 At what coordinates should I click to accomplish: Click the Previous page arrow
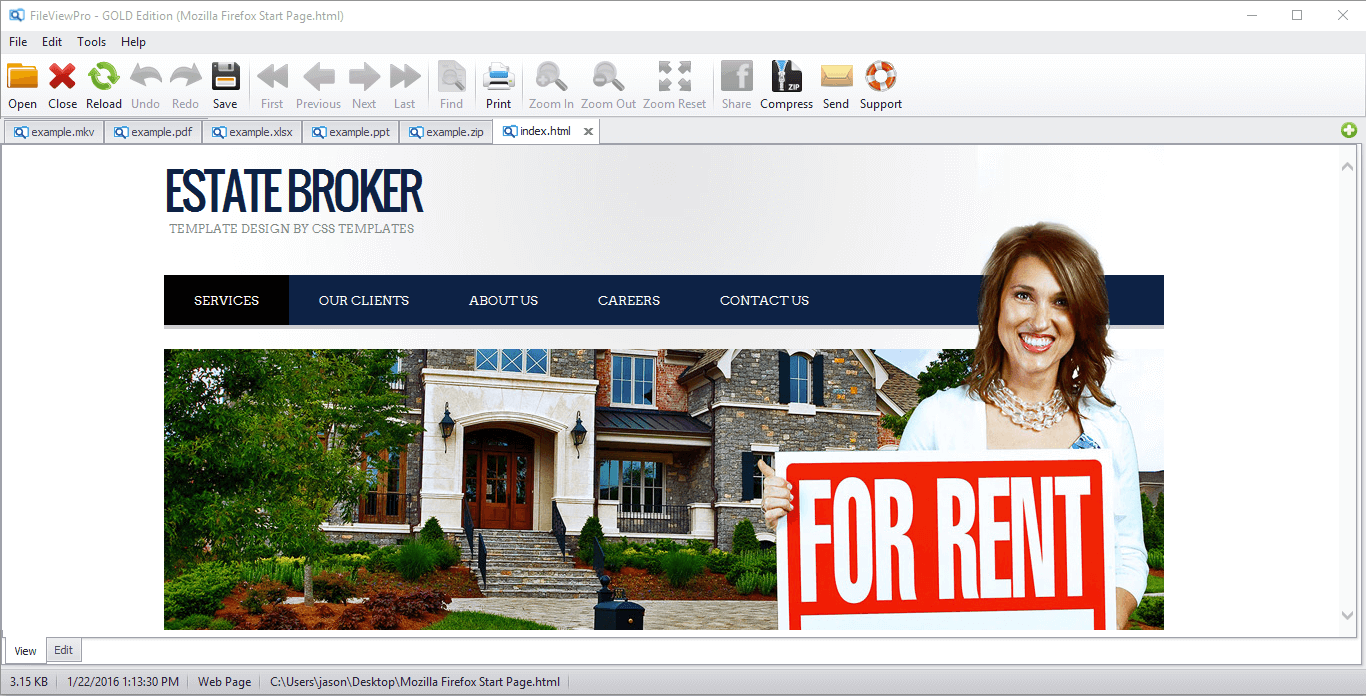coord(318,77)
